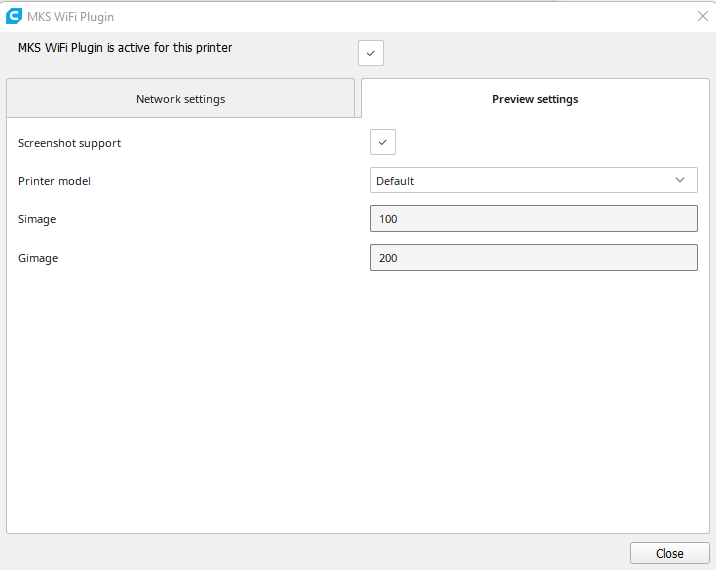Click the plugin active for this printer label
716x570 pixels.
coord(125,48)
